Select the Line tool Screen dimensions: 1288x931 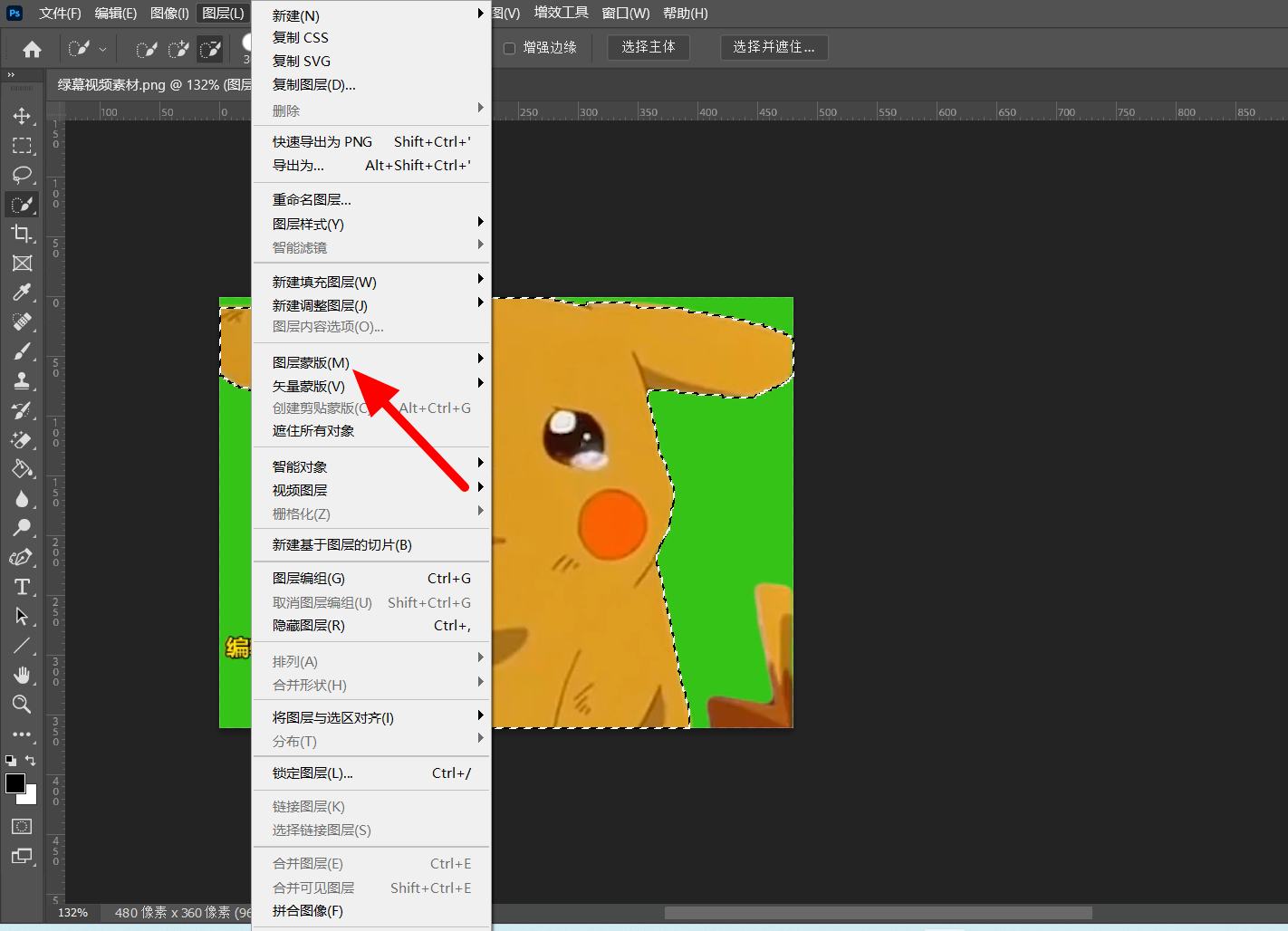point(22,646)
